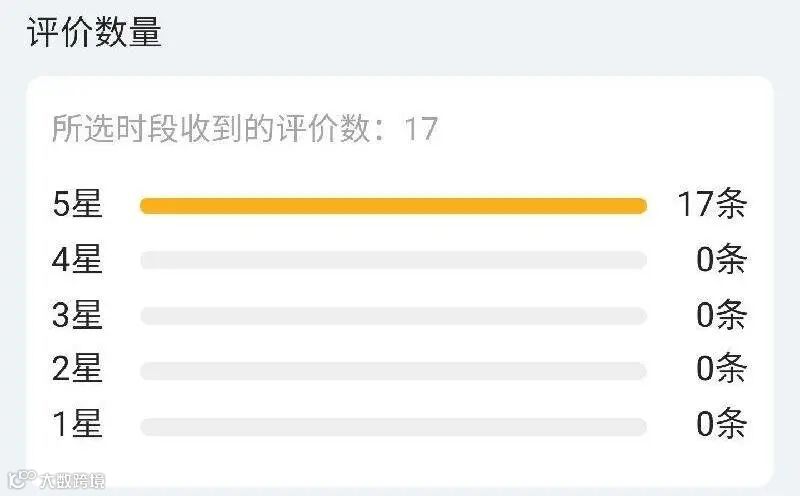Image resolution: width=800 pixels, height=496 pixels.
Task: View the 0条 count for 4星
Action: pyautogui.click(x=721, y=259)
